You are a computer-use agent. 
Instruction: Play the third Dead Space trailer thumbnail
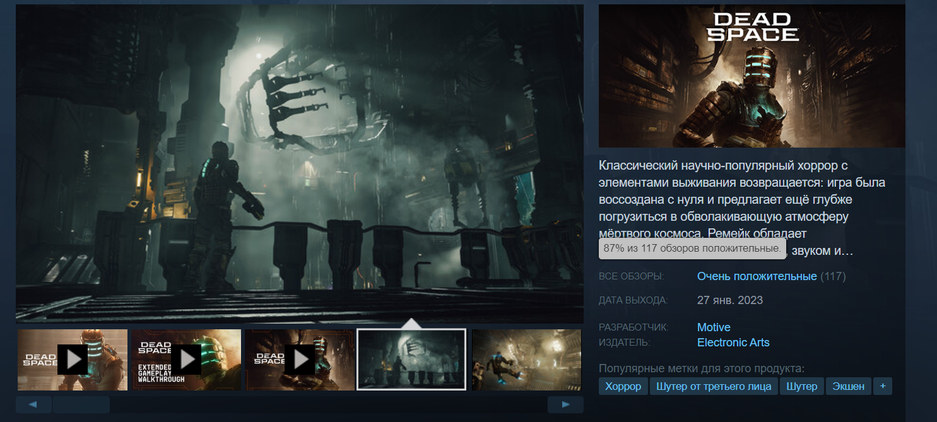(300, 360)
